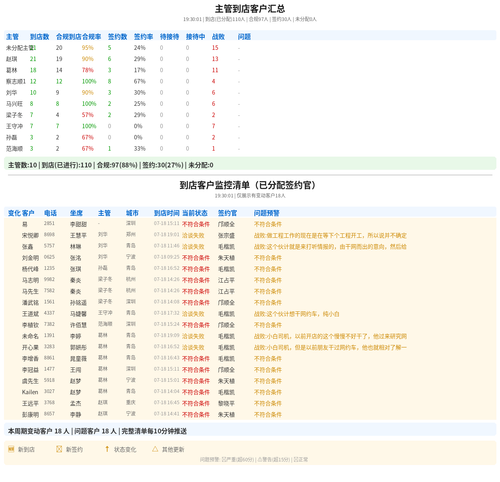Click the 新签约 legend icon
The image size is (500, 482).
[x=59, y=449]
